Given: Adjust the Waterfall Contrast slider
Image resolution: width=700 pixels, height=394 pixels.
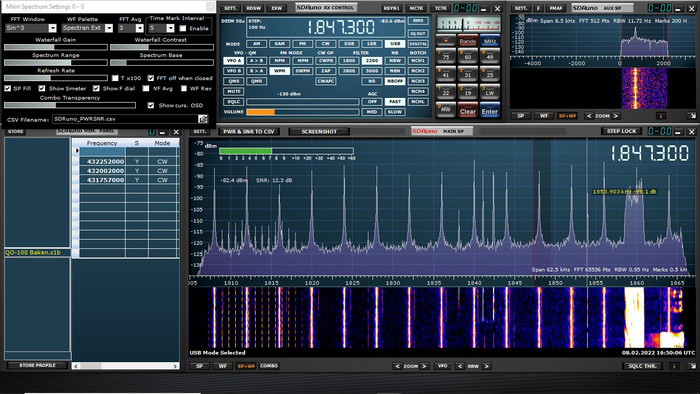Looking at the screenshot, I should [162, 47].
